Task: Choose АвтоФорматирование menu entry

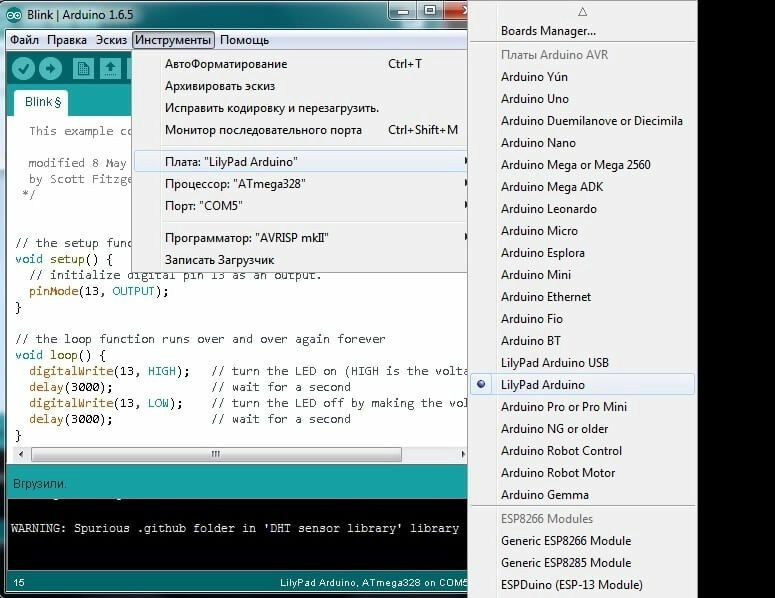Action: pyautogui.click(x=301, y=64)
